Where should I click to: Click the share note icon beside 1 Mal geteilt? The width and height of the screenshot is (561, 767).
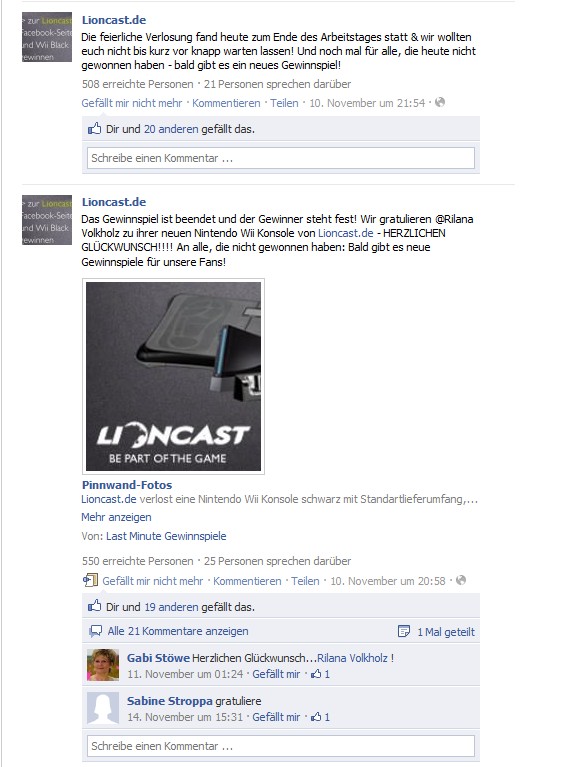coord(404,631)
